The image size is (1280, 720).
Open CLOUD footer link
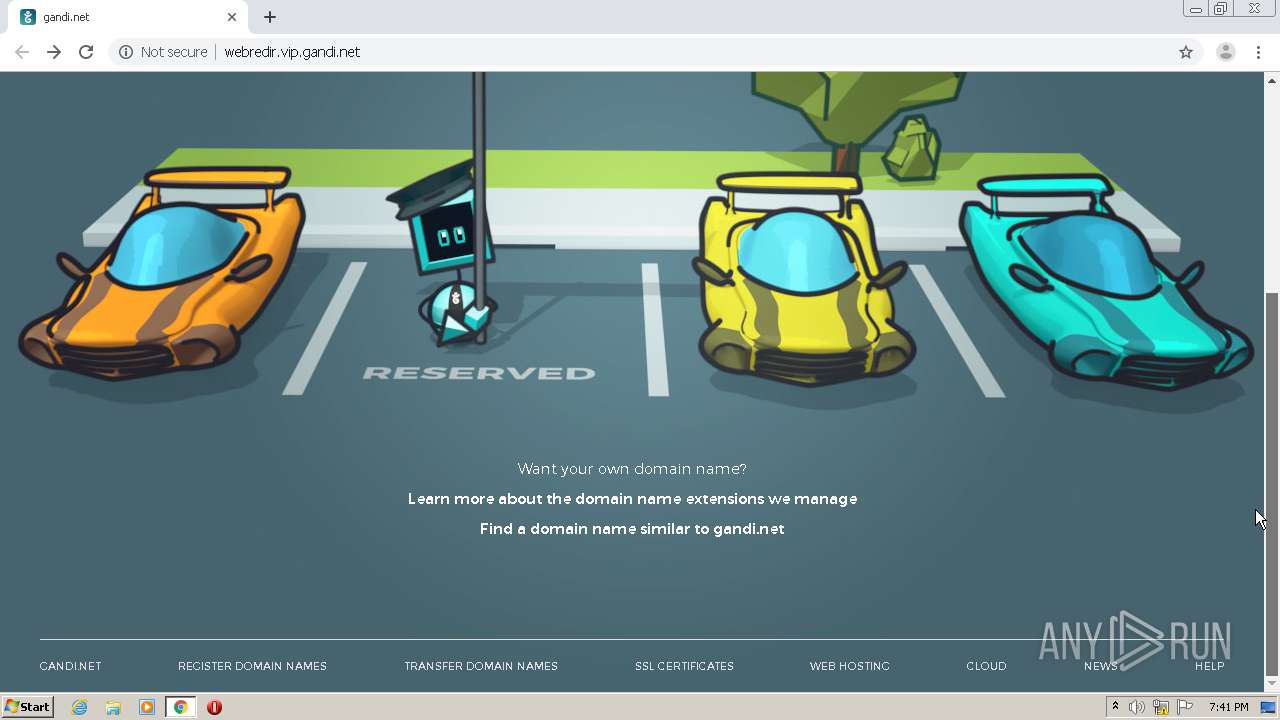click(x=986, y=666)
